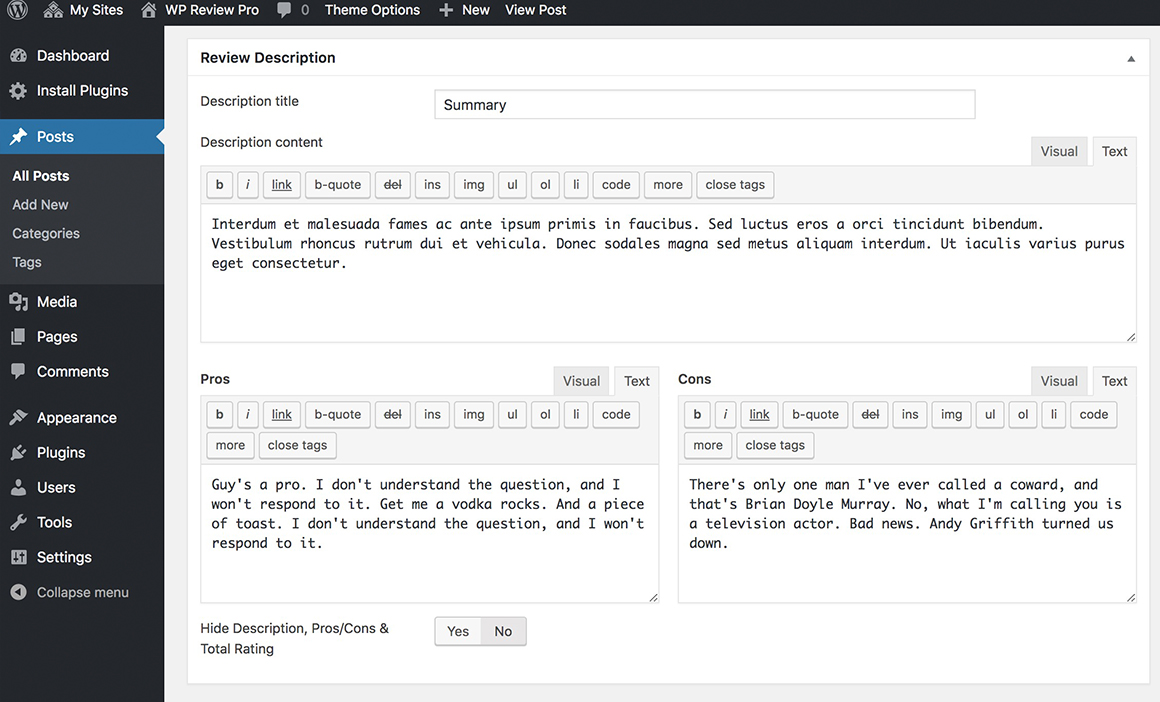Switch Description content editor to Visual

point(1059,151)
